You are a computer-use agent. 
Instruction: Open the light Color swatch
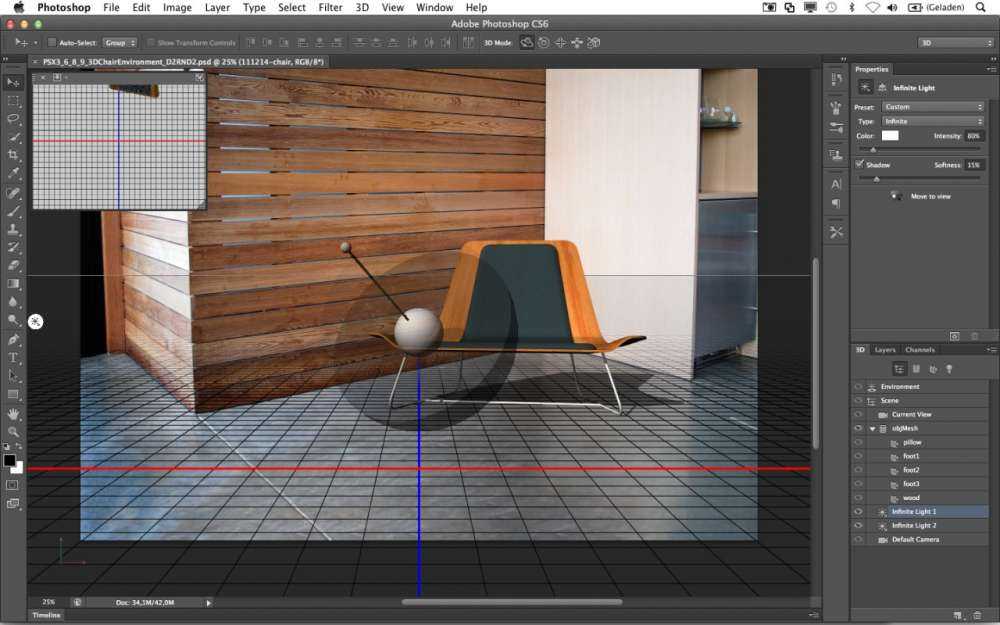click(889, 135)
